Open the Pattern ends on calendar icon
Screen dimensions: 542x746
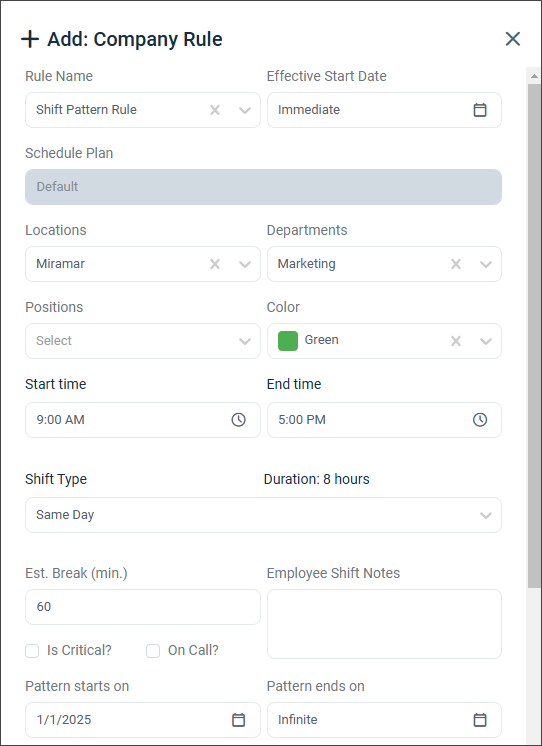click(480, 720)
